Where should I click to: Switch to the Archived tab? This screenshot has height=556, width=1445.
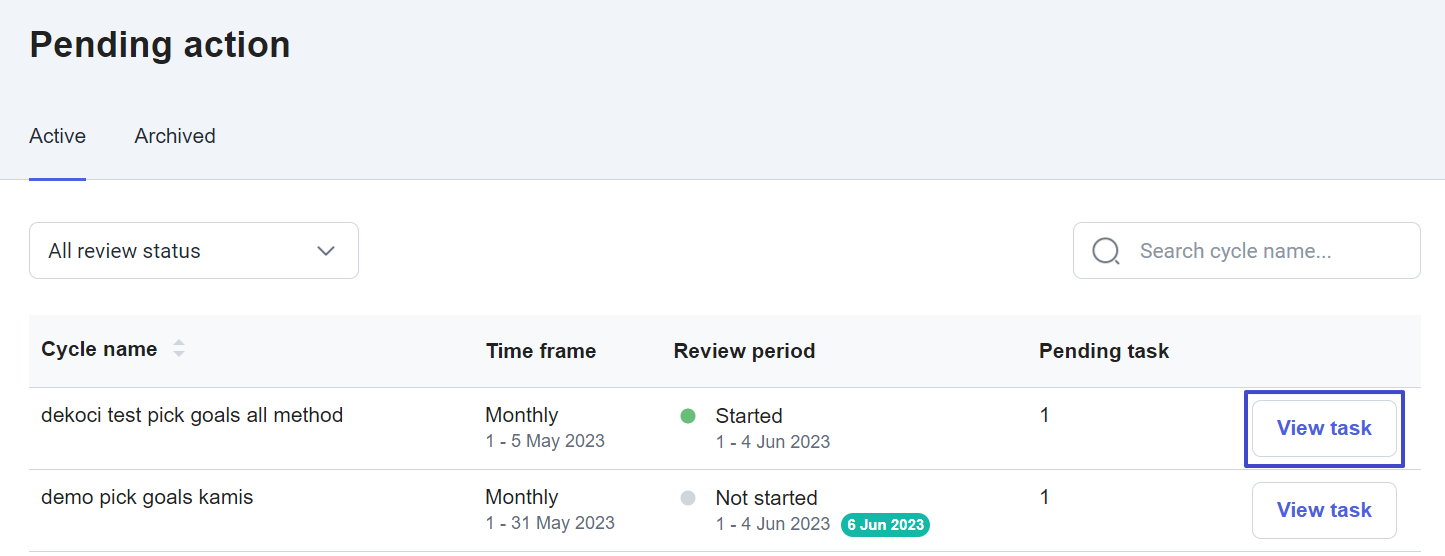pyautogui.click(x=175, y=136)
